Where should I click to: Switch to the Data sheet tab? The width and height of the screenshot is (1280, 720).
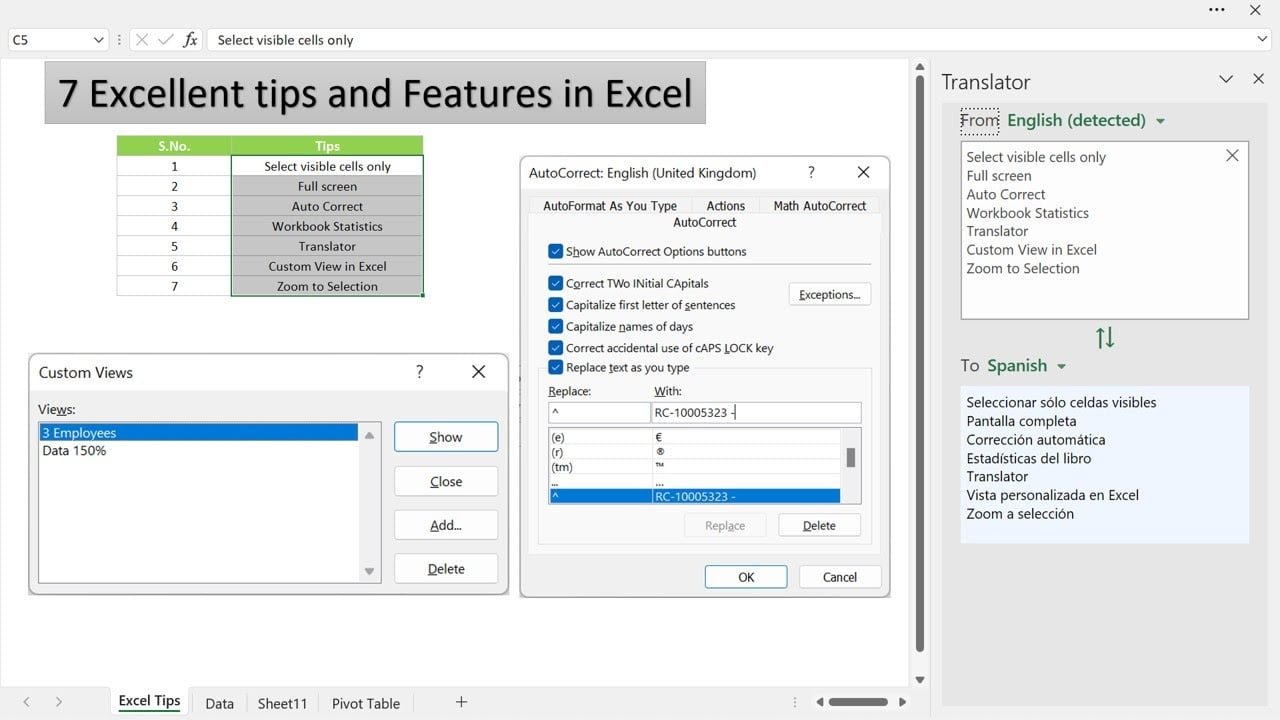[x=219, y=703]
